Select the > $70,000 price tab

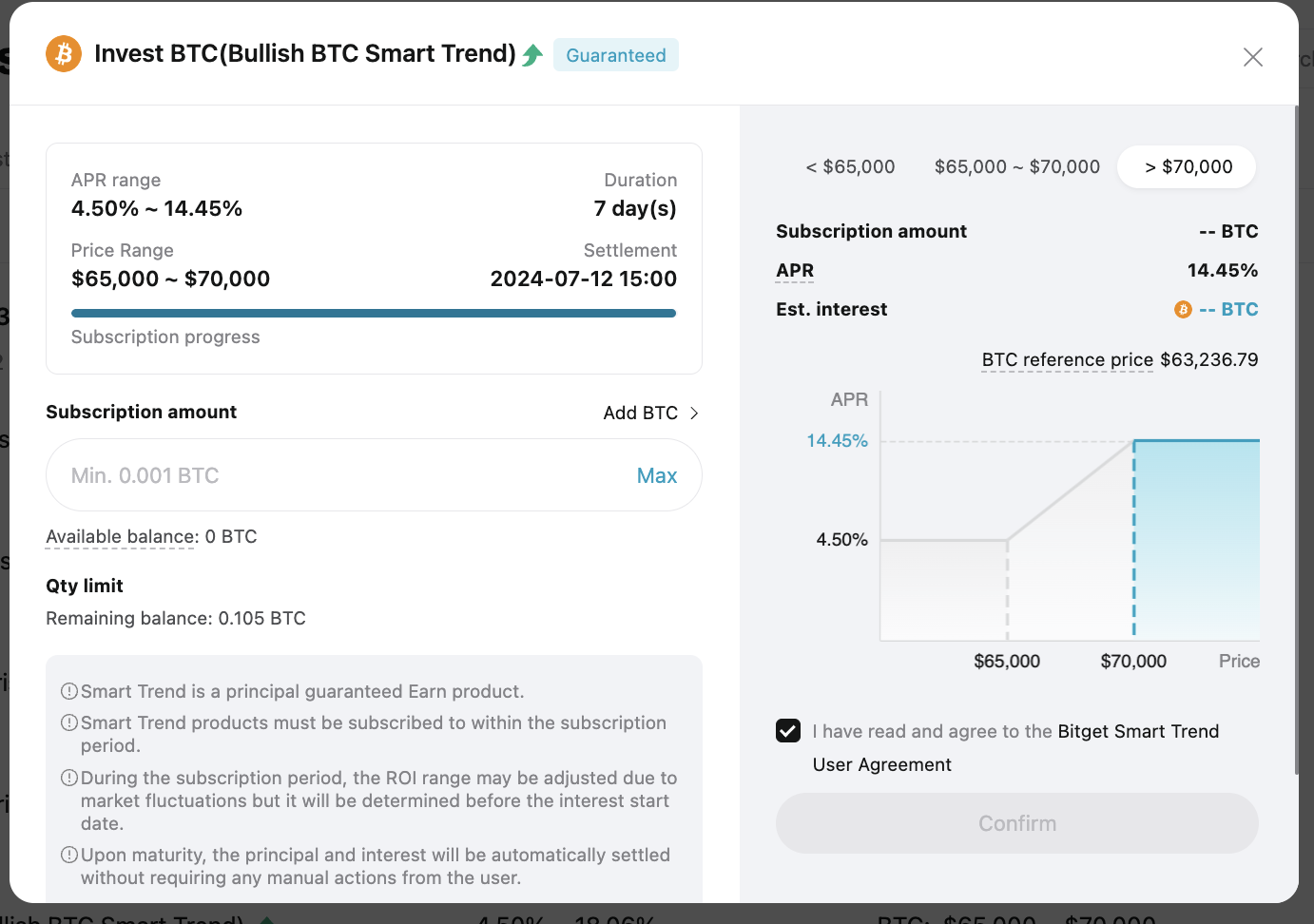(1188, 167)
